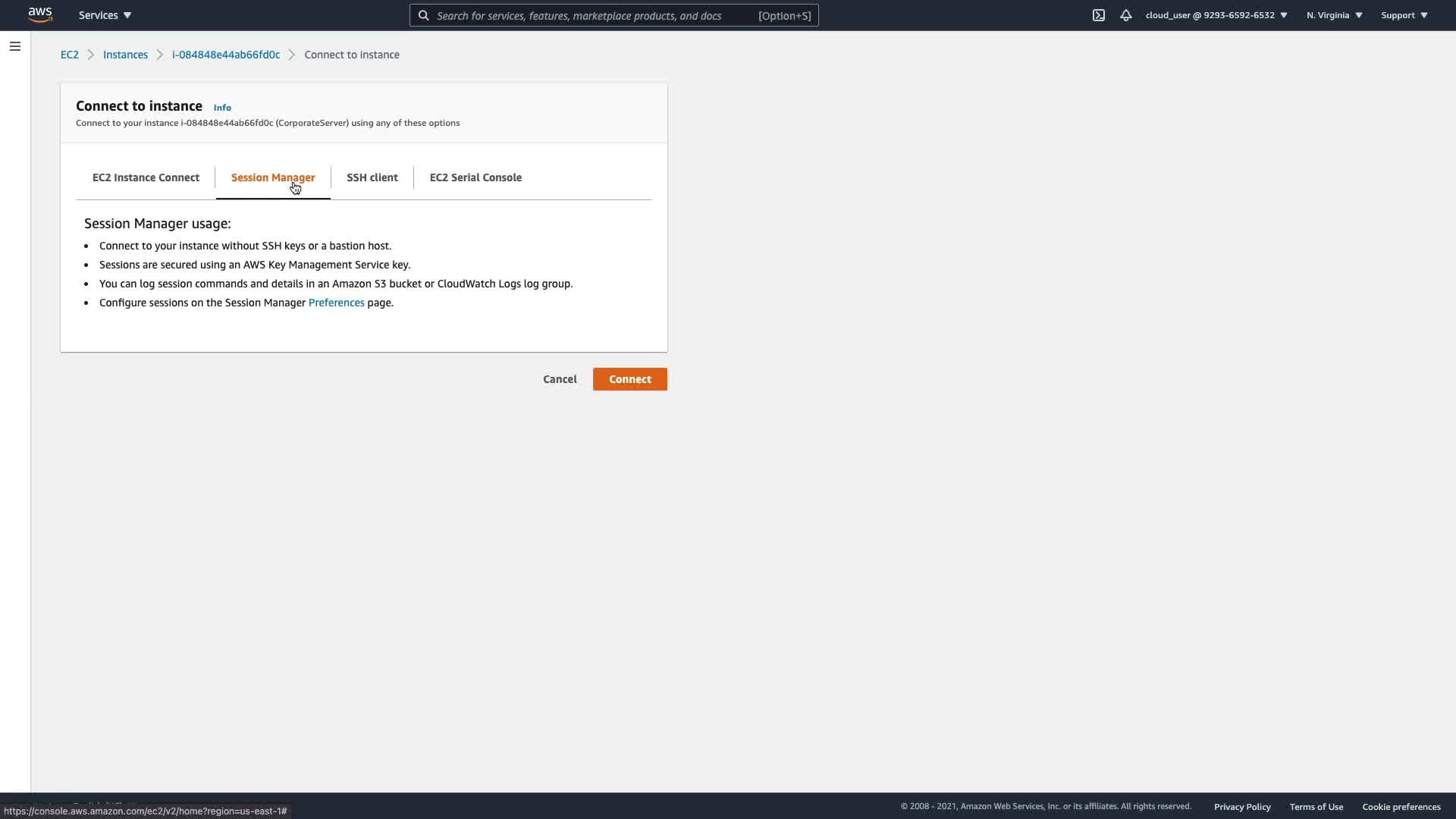Click the AWS logo home icon
Viewport: 1456px width, 819px height.
point(40,14)
